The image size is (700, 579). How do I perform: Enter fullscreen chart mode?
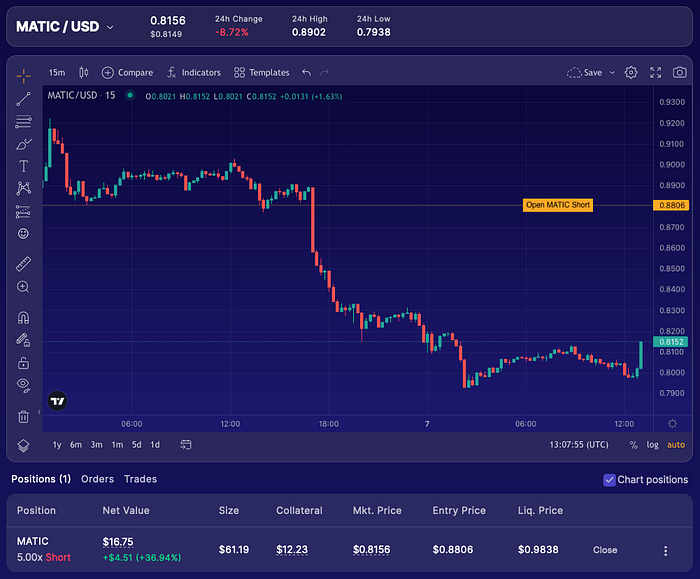(655, 72)
